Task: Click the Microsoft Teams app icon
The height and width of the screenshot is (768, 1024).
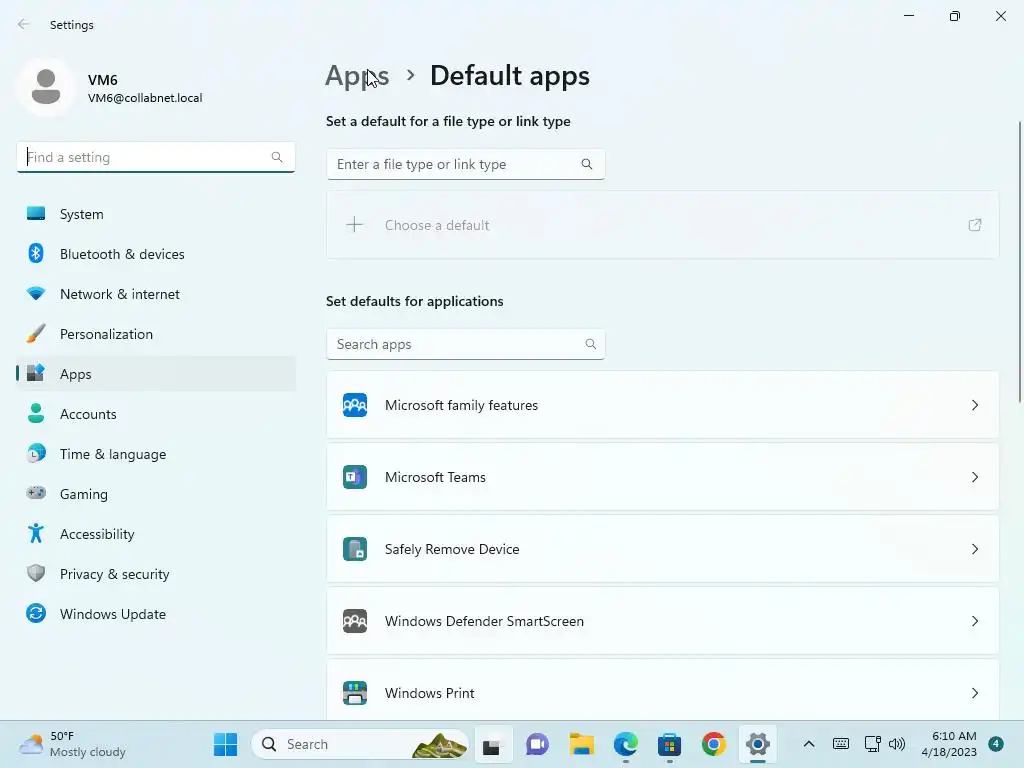Action: 355,477
